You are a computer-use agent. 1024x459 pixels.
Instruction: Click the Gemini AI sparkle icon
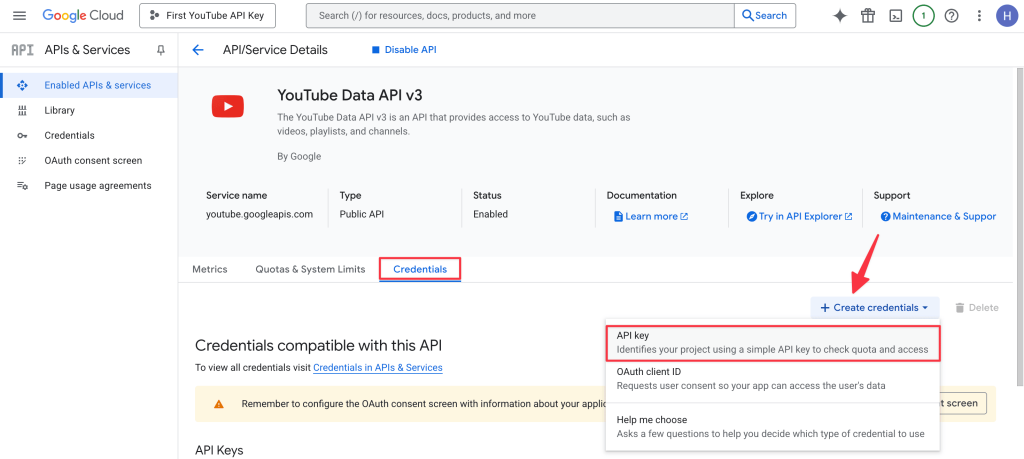click(840, 16)
